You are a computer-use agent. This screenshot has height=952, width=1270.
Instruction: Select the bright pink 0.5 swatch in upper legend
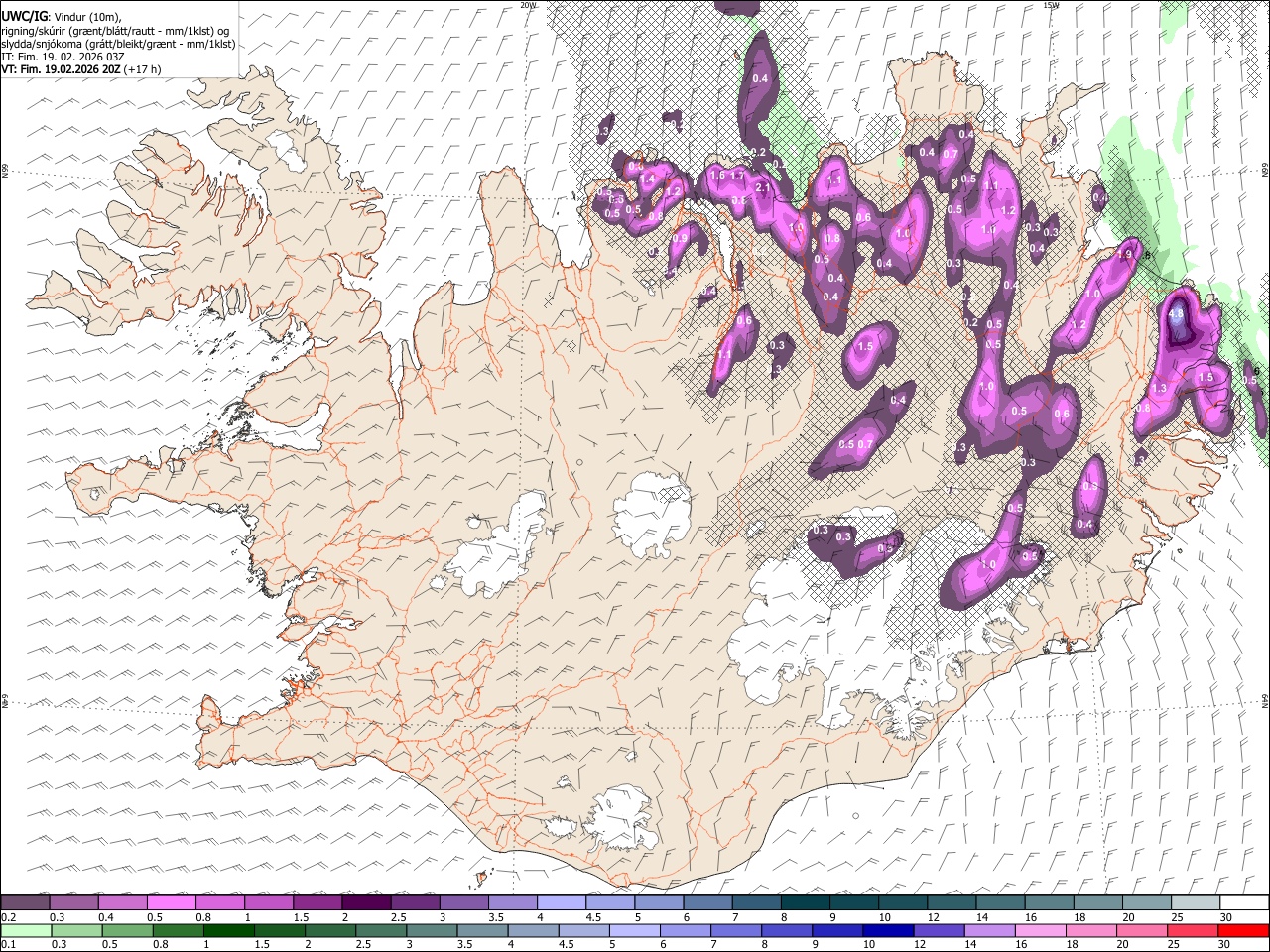coord(171,902)
